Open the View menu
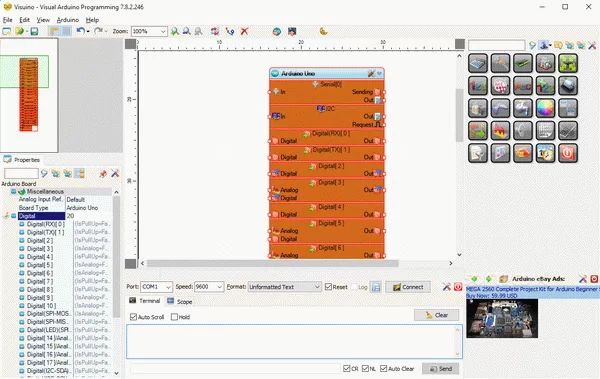This screenshot has width=600, height=379. 43,20
